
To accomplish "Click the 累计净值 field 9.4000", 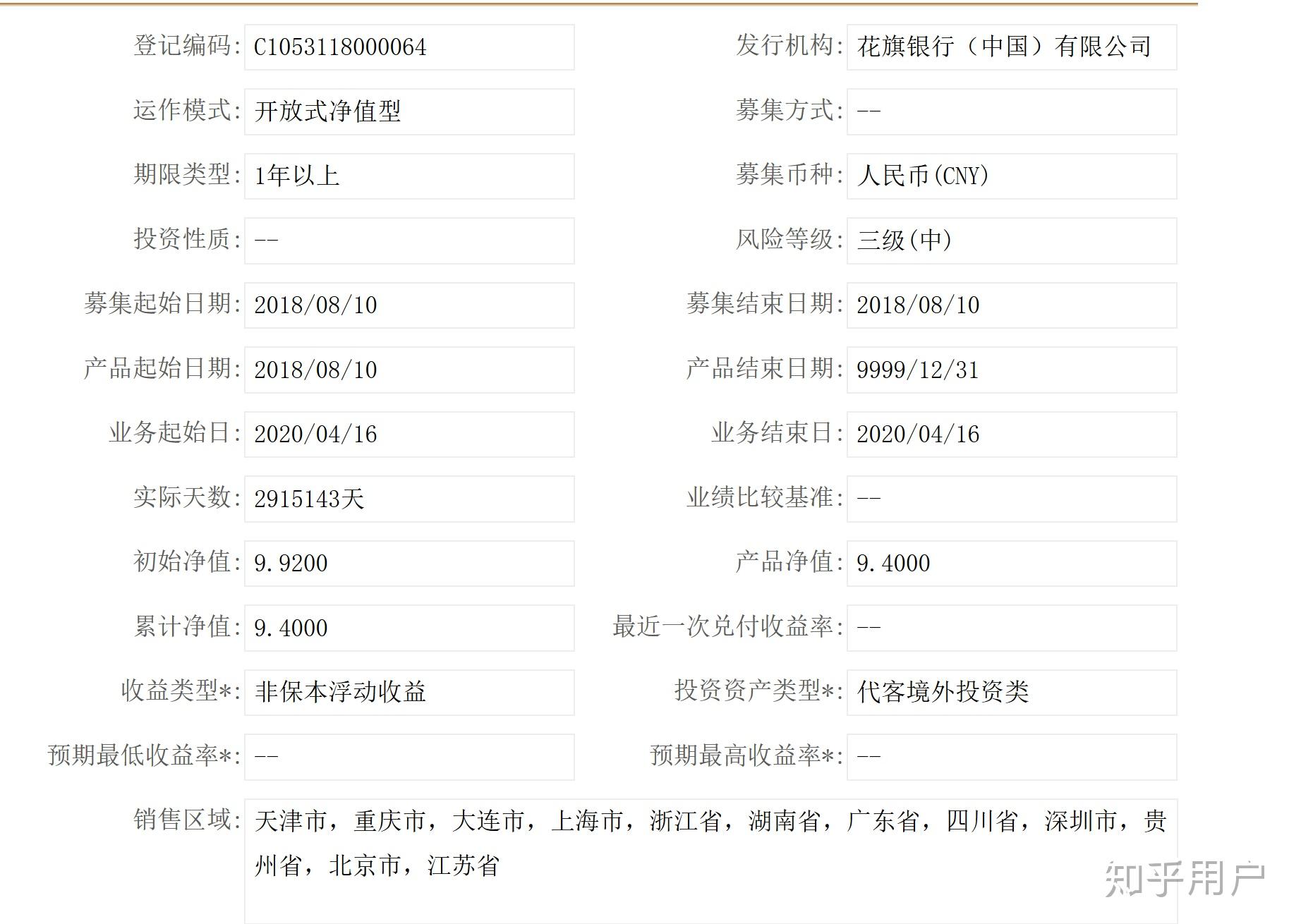I will 409,628.
